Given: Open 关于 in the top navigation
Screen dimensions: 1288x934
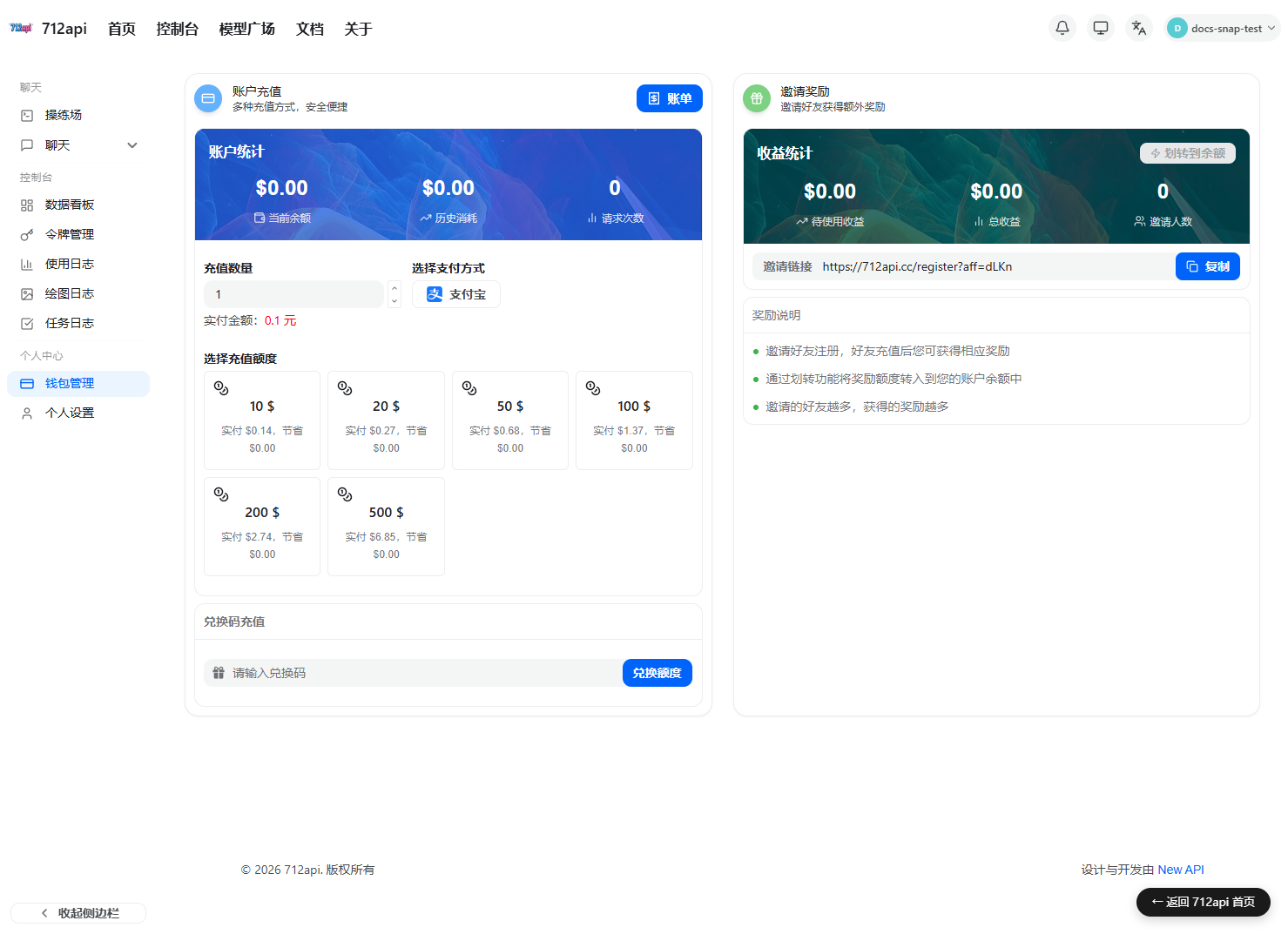Looking at the screenshot, I should click(x=359, y=29).
